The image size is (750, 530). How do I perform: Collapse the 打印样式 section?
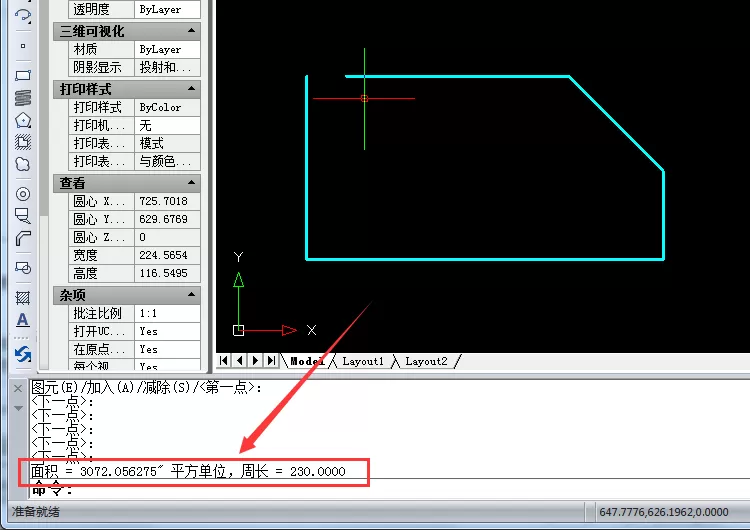pos(192,89)
